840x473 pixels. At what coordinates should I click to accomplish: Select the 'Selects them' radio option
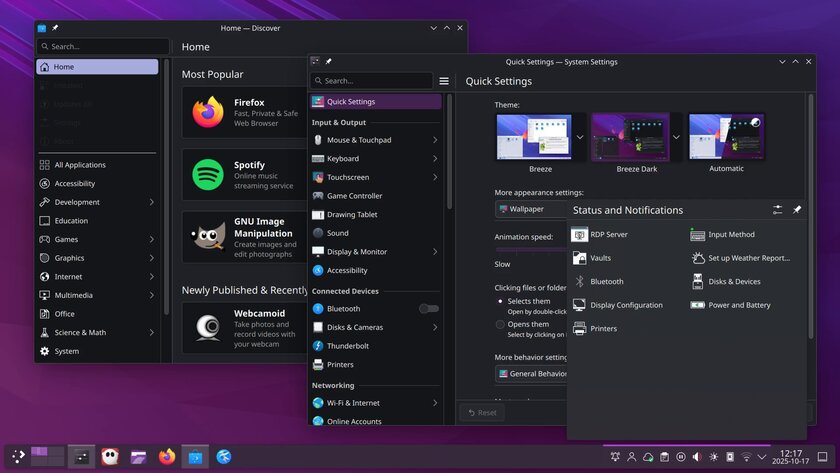pyautogui.click(x=501, y=301)
